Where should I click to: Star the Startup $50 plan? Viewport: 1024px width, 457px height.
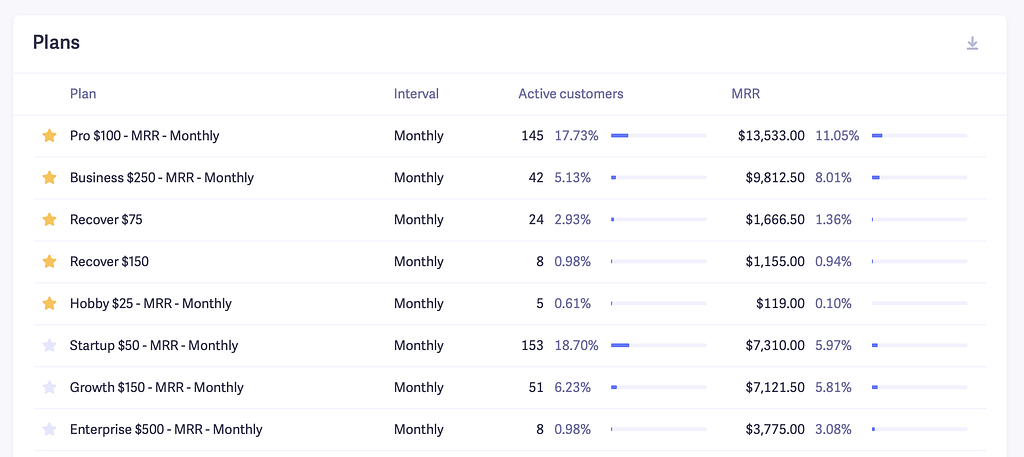(x=49, y=346)
